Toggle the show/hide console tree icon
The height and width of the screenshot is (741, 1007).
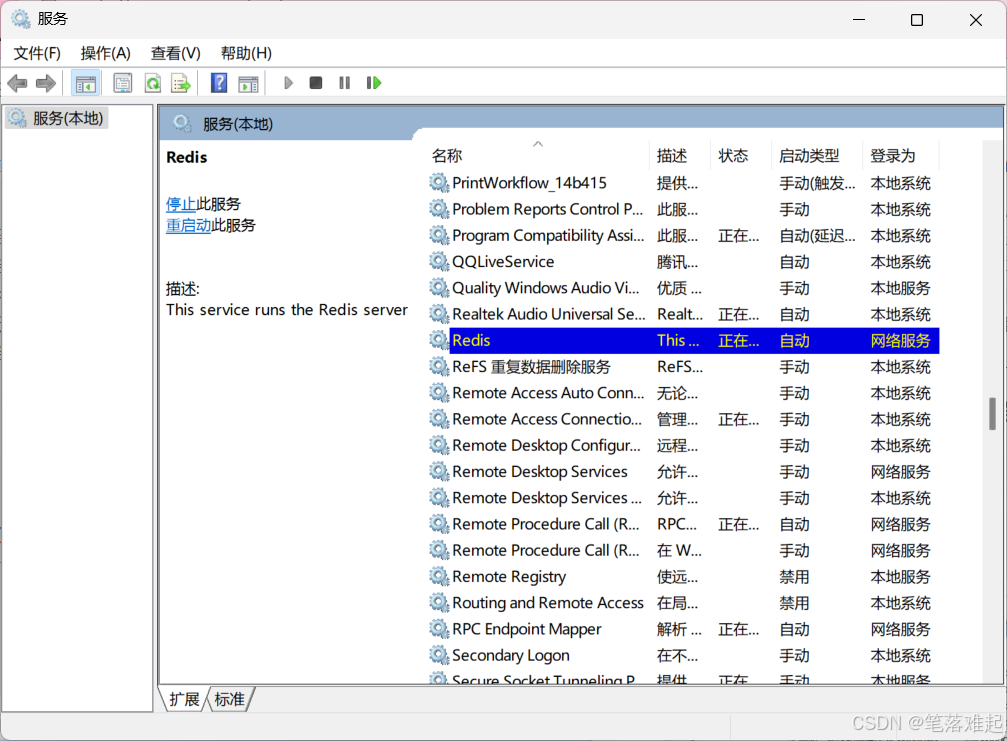(85, 83)
